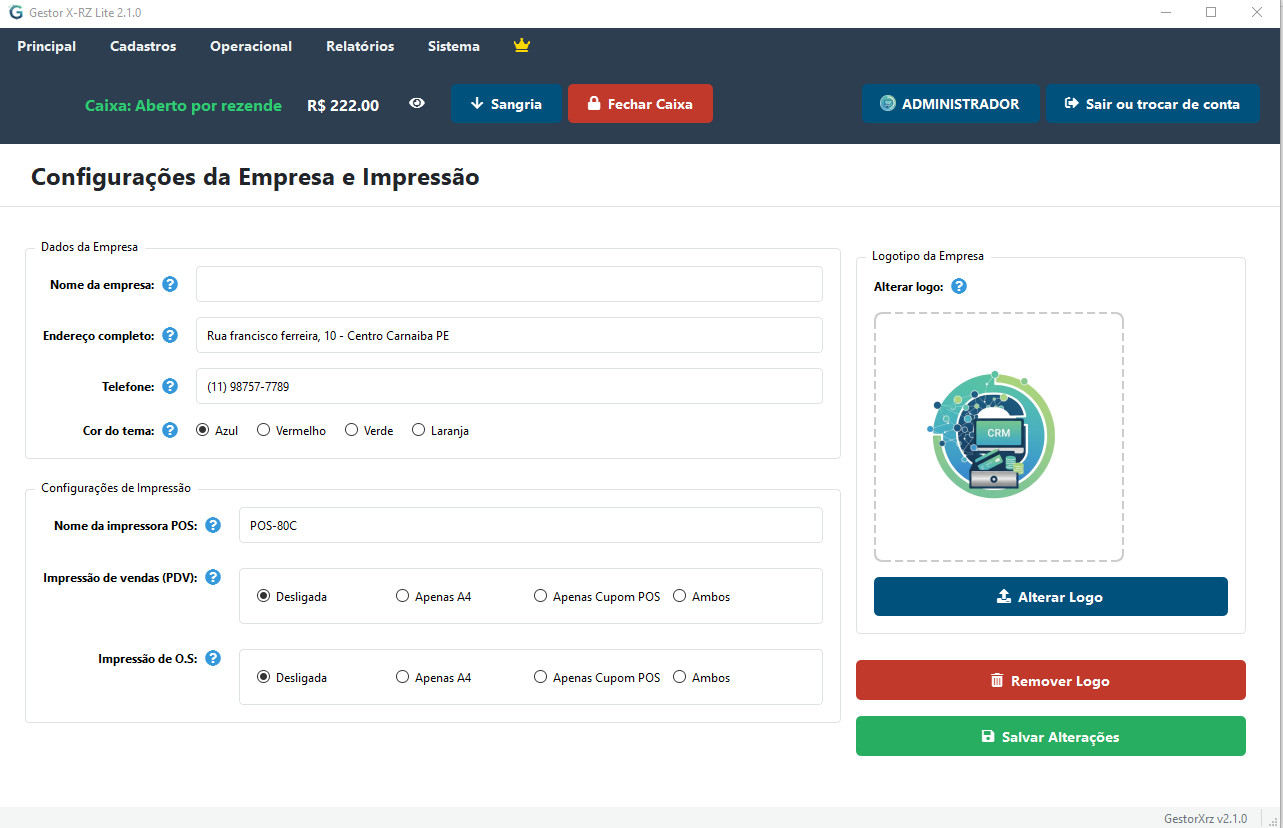Screen dimensions: 1283x828
Task: Select Apenas A4 for Impressão de vendas
Action: 403,596
